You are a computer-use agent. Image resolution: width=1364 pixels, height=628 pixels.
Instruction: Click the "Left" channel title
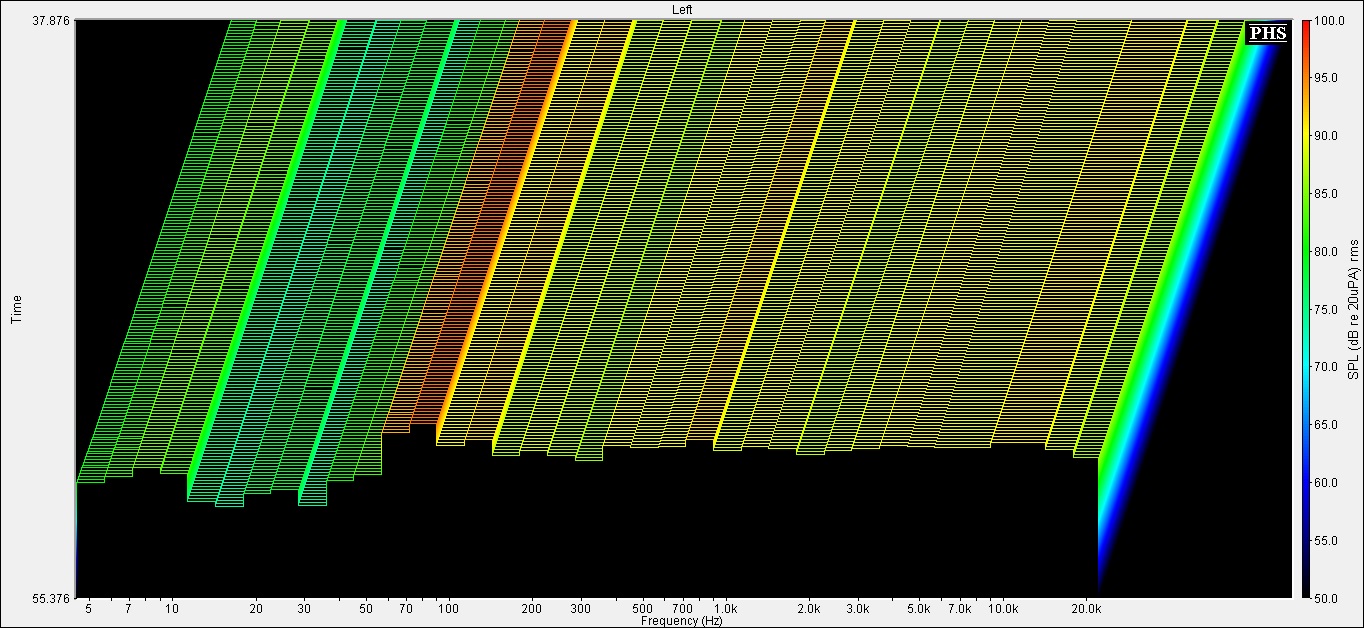[682, 9]
